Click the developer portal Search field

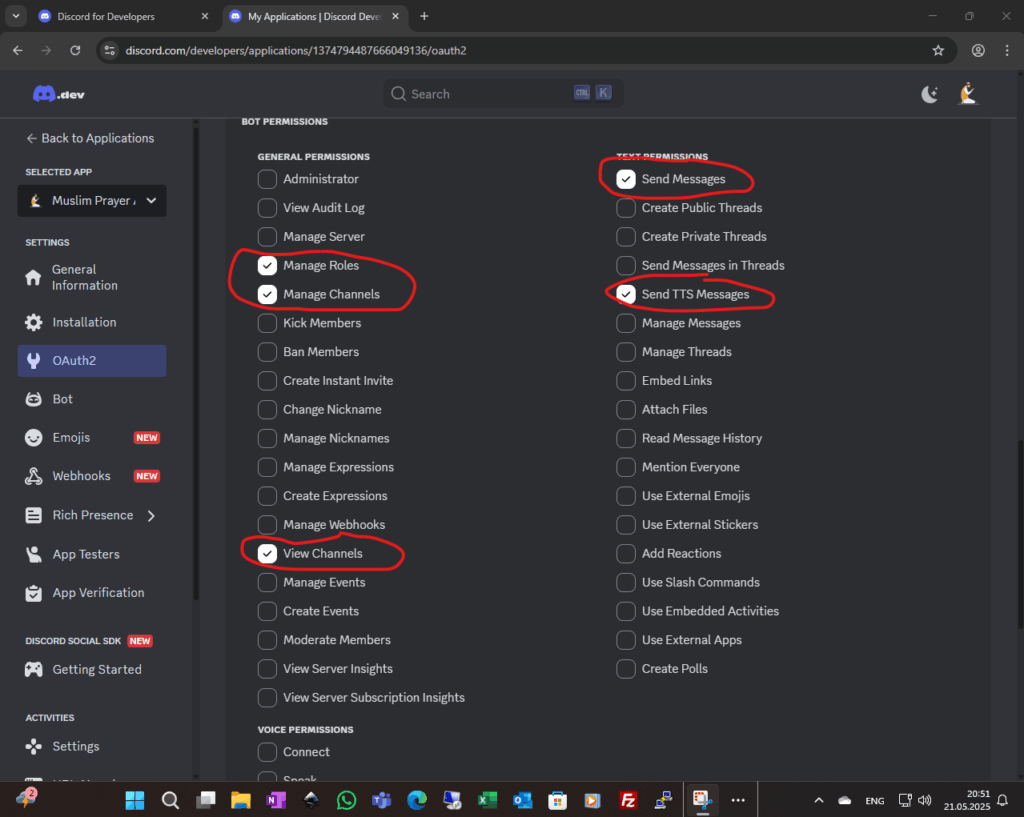503,93
